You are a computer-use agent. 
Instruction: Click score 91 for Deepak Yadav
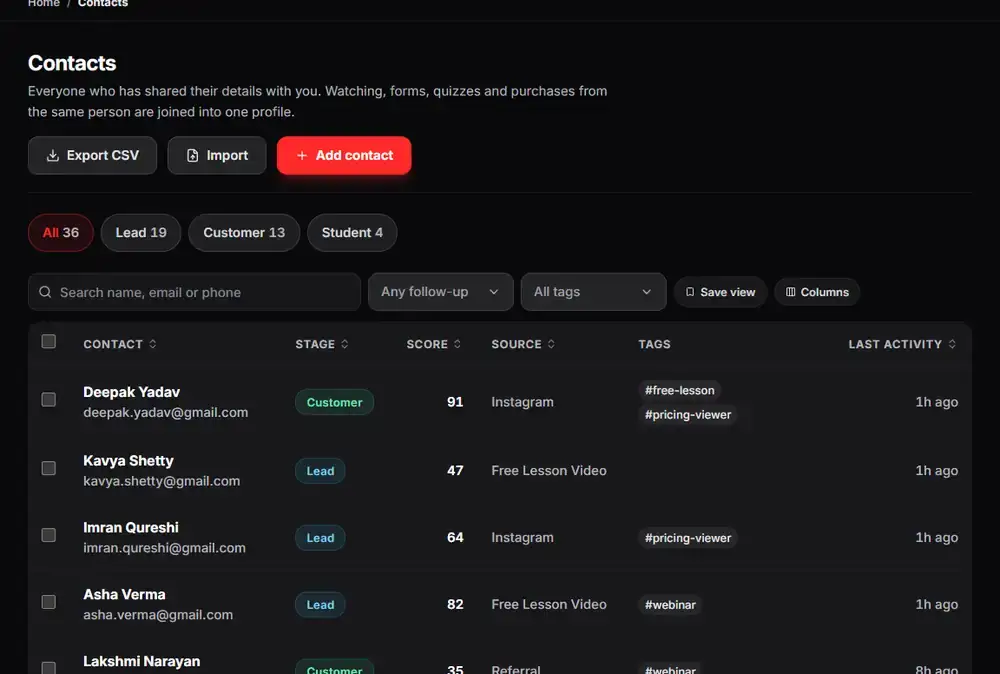point(455,402)
